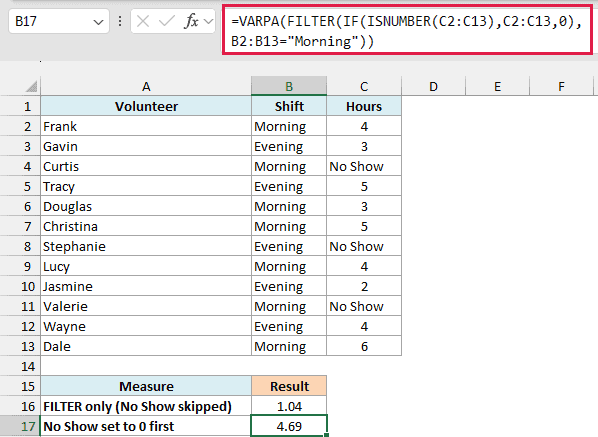Click the Measure header cell
Viewport: 598px width, 437px height.
pos(146,386)
